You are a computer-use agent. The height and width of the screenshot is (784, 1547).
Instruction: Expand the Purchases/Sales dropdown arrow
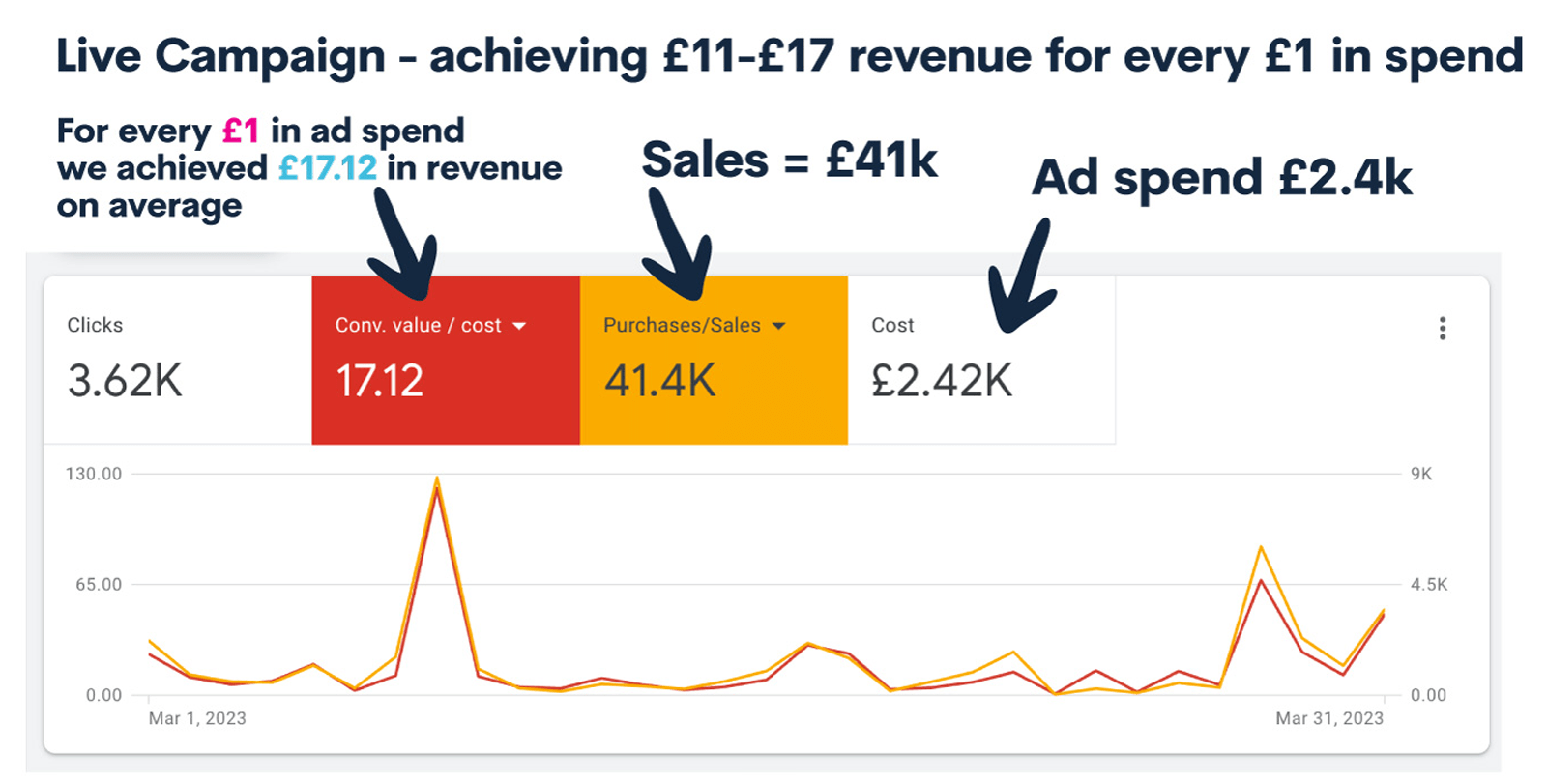(778, 326)
